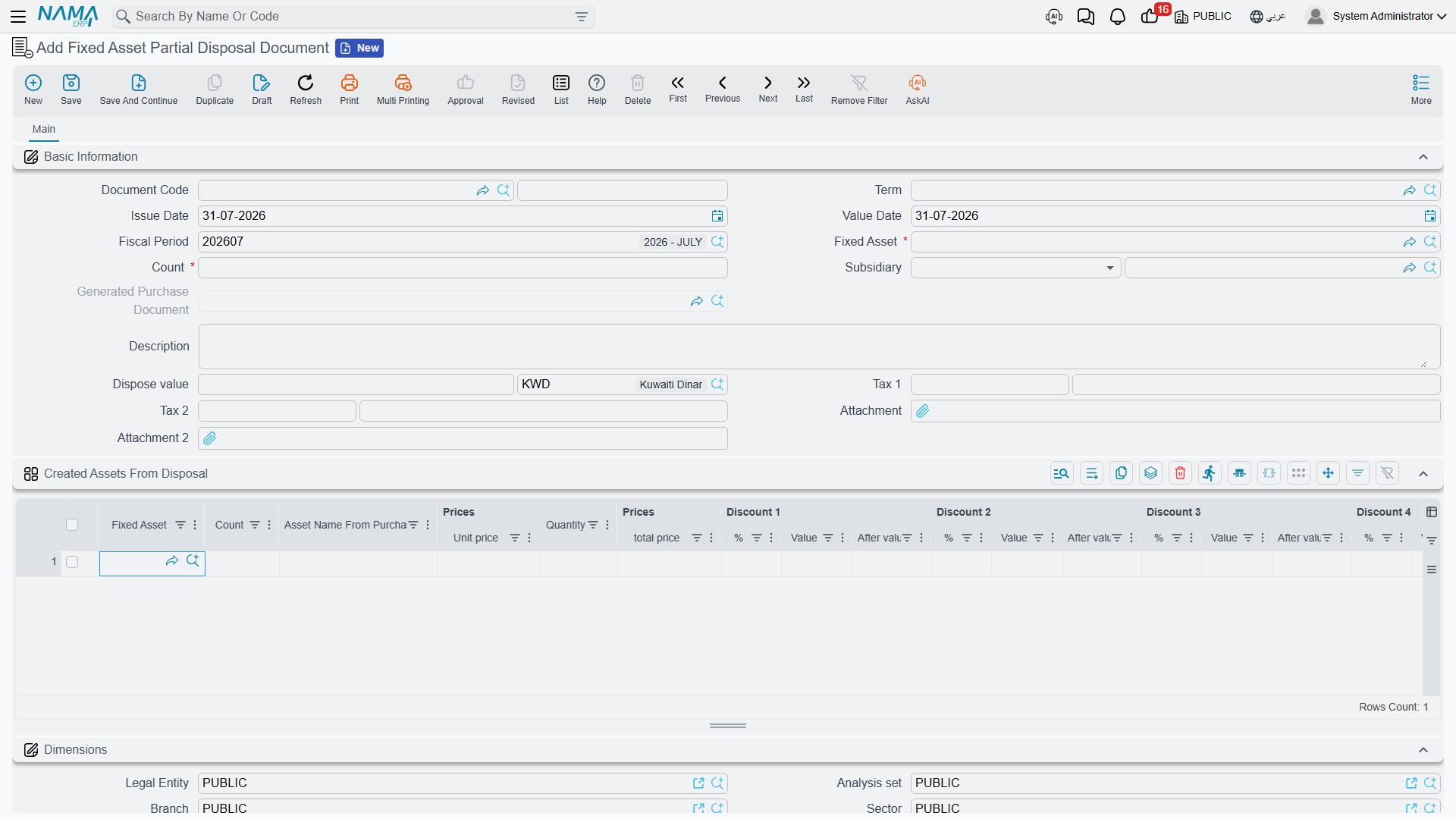This screenshot has width=1456, height=819.
Task: Collapse Dimensions section
Action: click(x=1423, y=750)
